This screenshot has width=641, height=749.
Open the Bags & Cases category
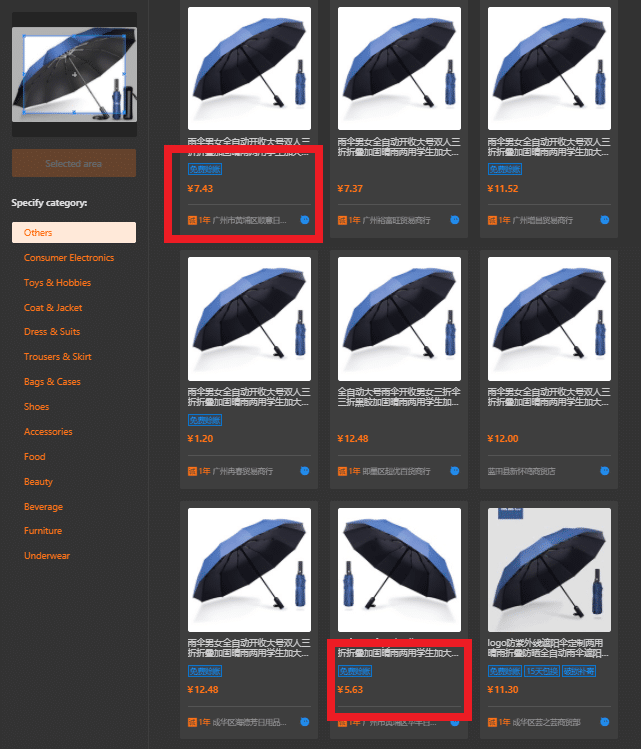tap(52, 382)
